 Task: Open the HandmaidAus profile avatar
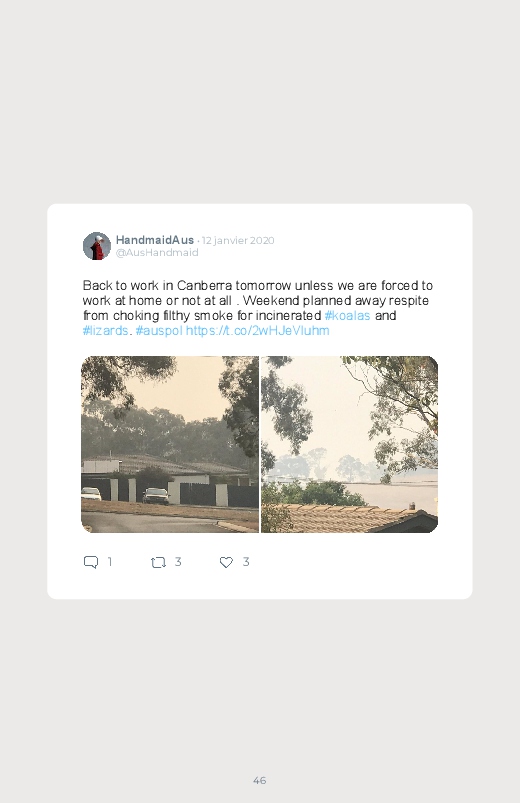[97, 246]
